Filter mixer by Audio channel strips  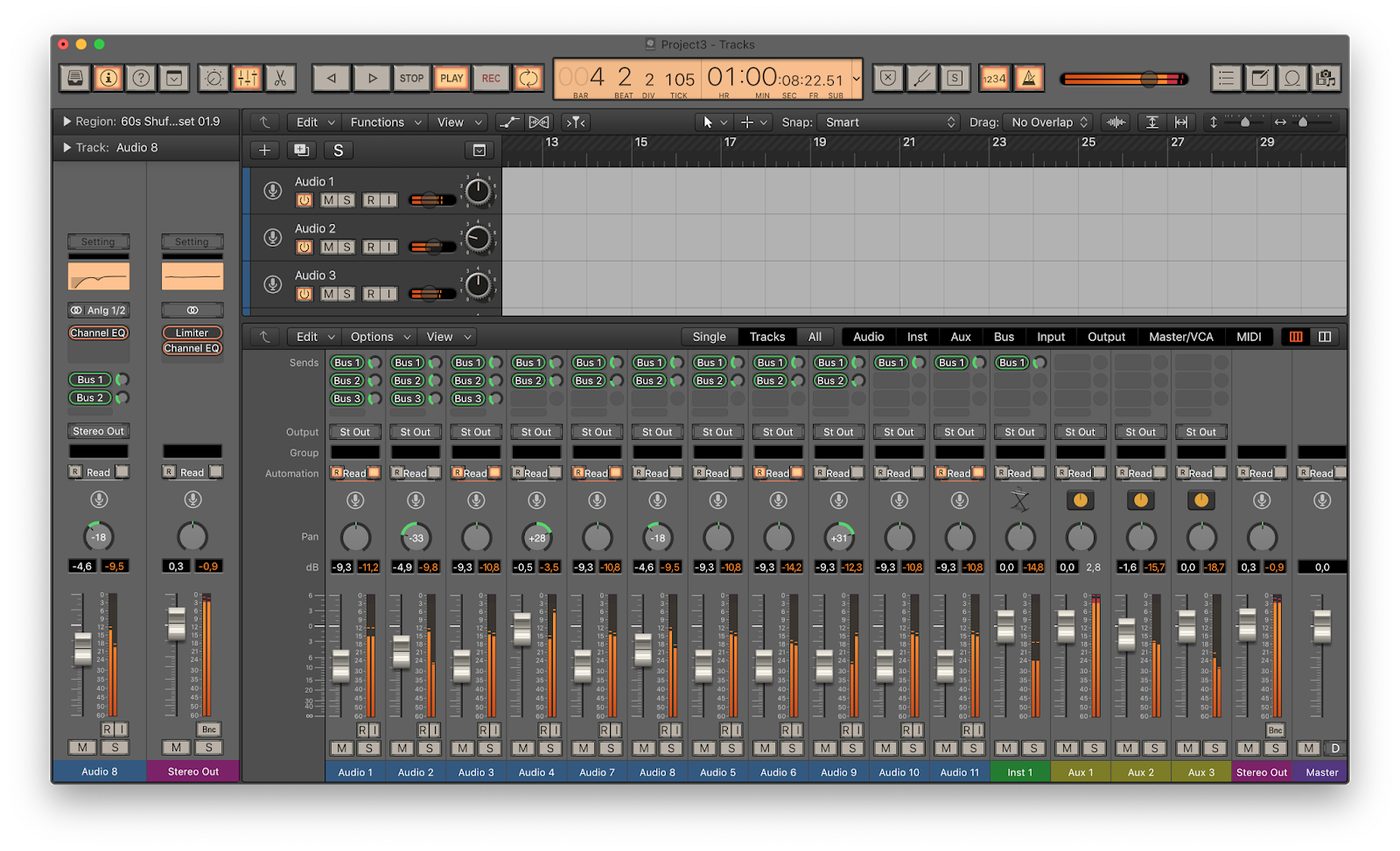coord(868,337)
